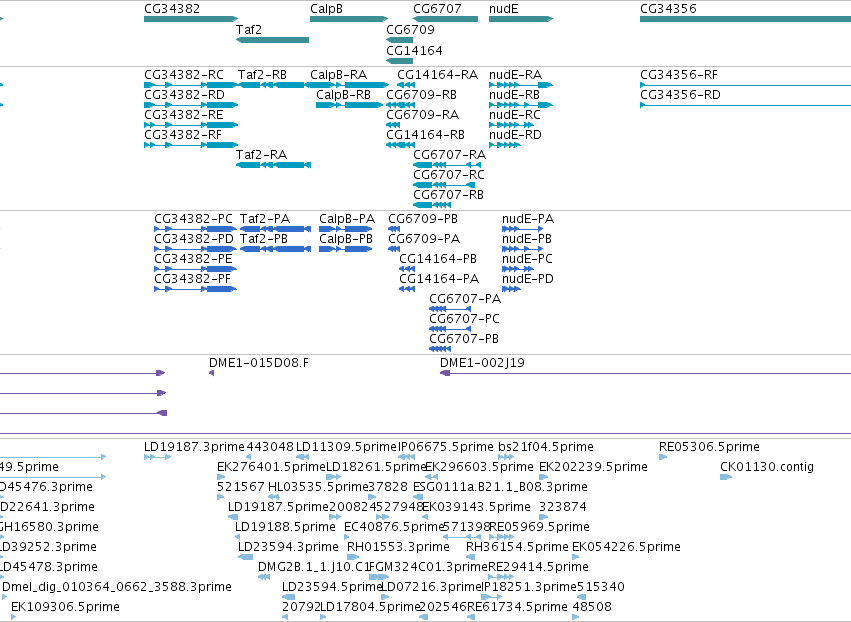Viewport: 851px width, 622px height.
Task: Click transcript nudE-RA
Action: 516,75
